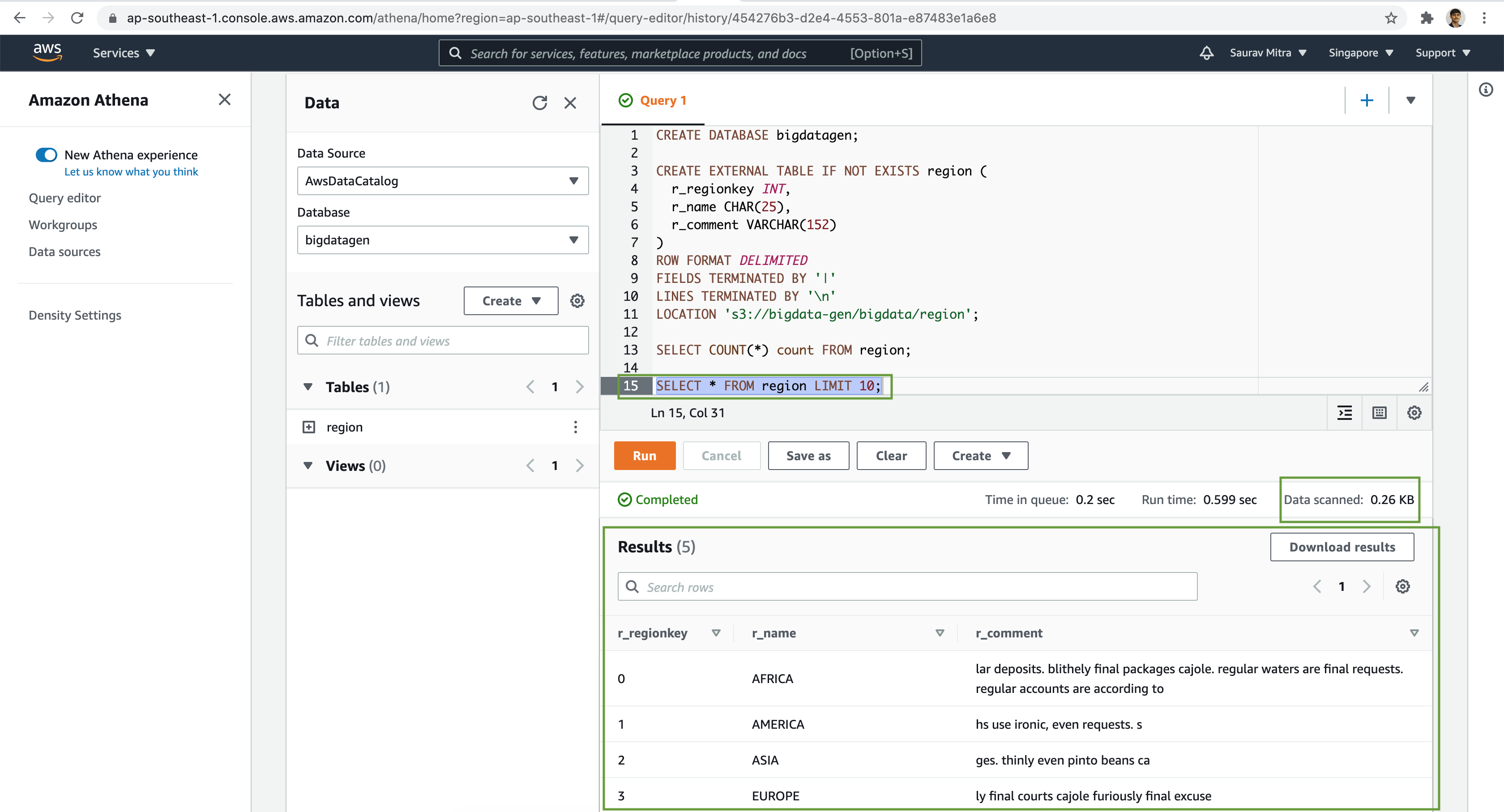Run the selected query

(x=645, y=456)
